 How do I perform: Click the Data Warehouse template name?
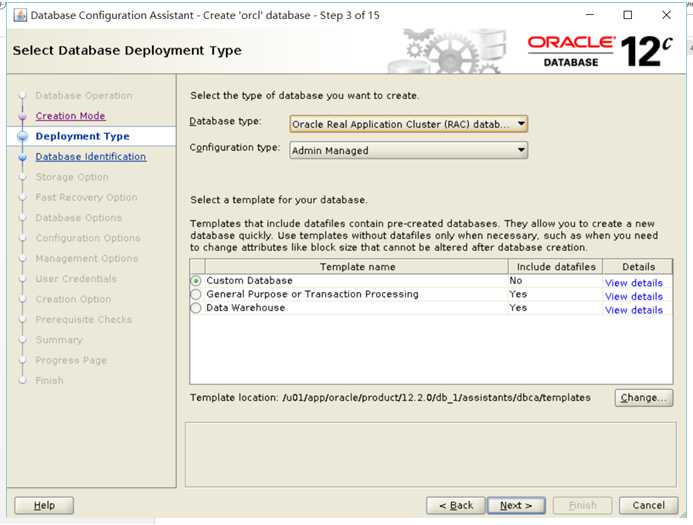245,308
